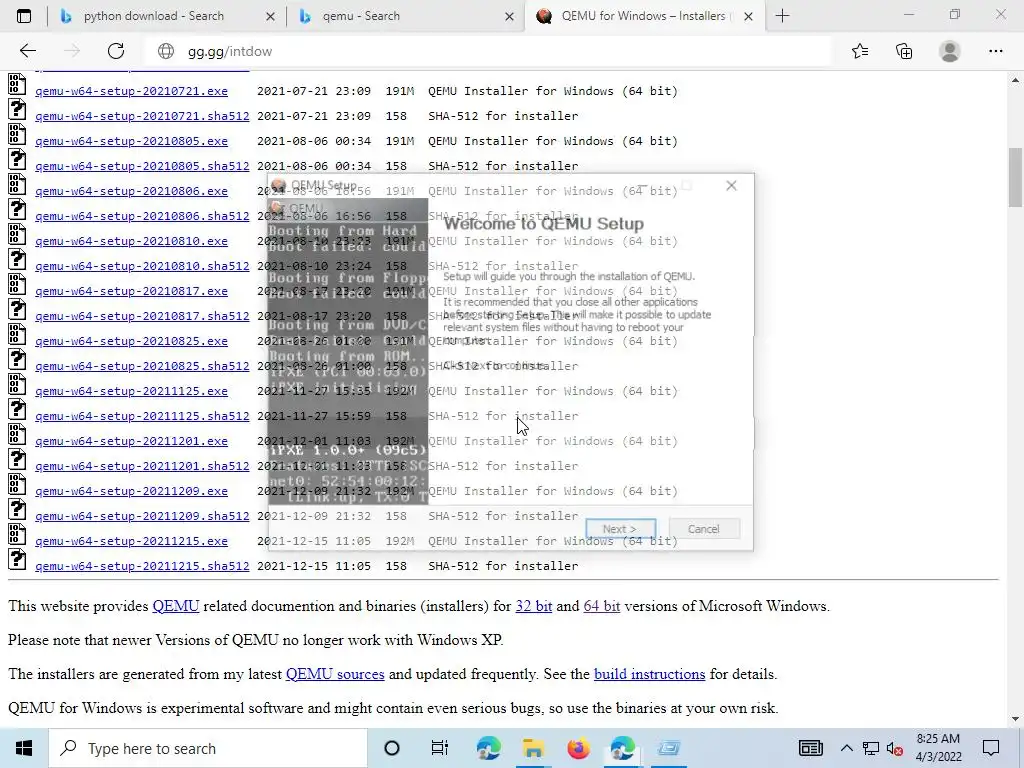Open the build instructions link
This screenshot has width=1024, height=768.
649,674
